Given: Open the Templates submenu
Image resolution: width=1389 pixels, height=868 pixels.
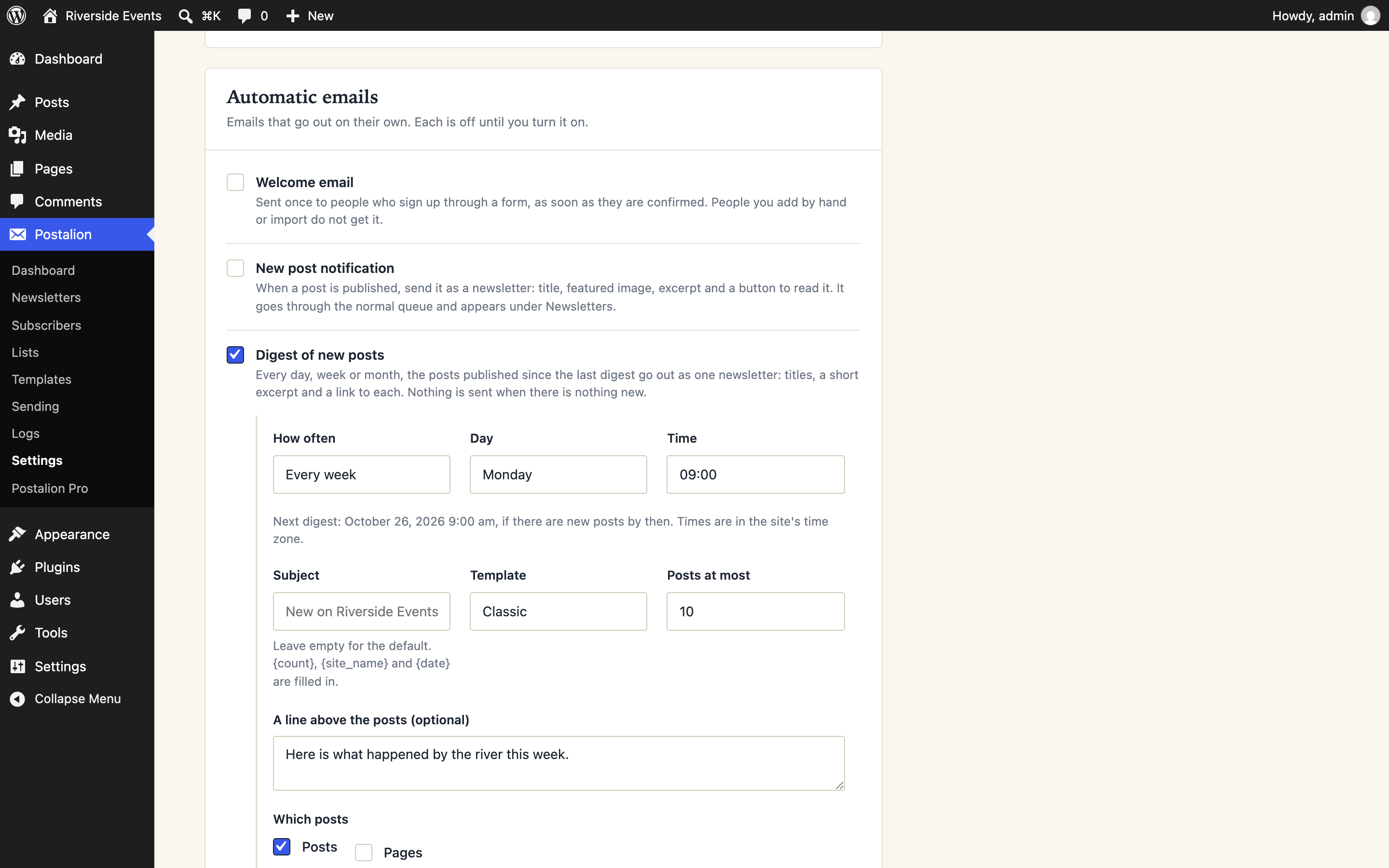Looking at the screenshot, I should [41, 380].
